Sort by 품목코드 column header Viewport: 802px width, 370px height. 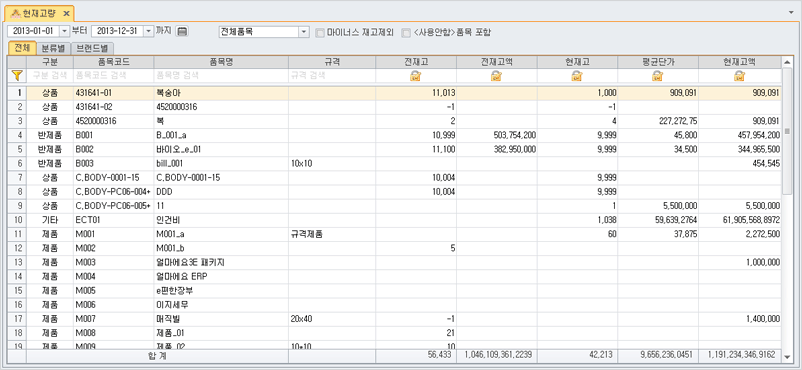point(114,62)
